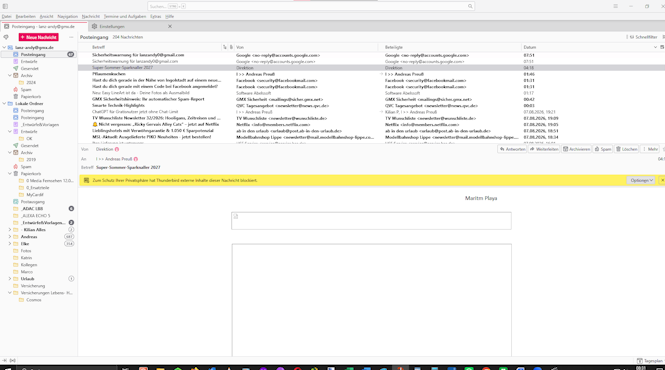Screen dimensions: 665x370
Task: Click the Antworten button
Action: pyautogui.click(x=512, y=149)
